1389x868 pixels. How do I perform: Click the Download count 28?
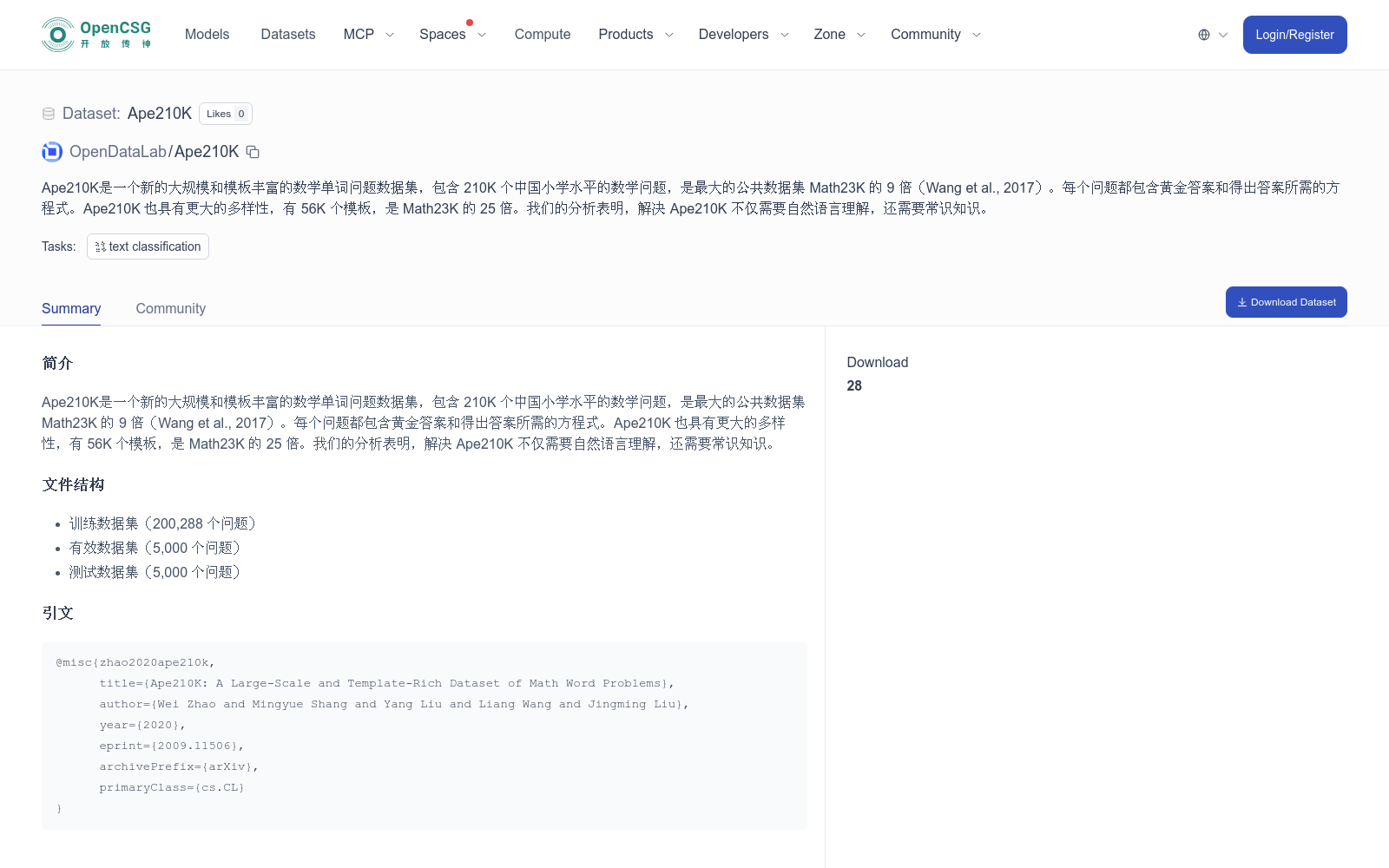(x=854, y=385)
